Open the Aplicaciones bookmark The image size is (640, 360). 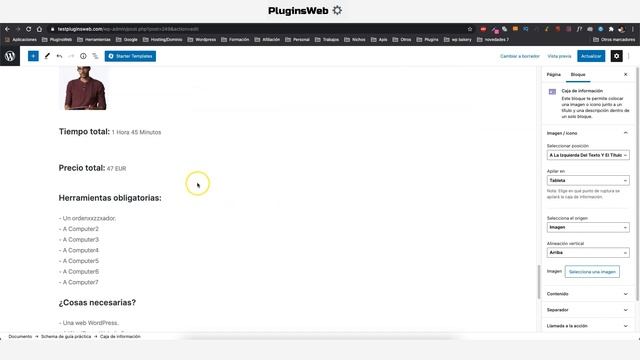click(20, 40)
